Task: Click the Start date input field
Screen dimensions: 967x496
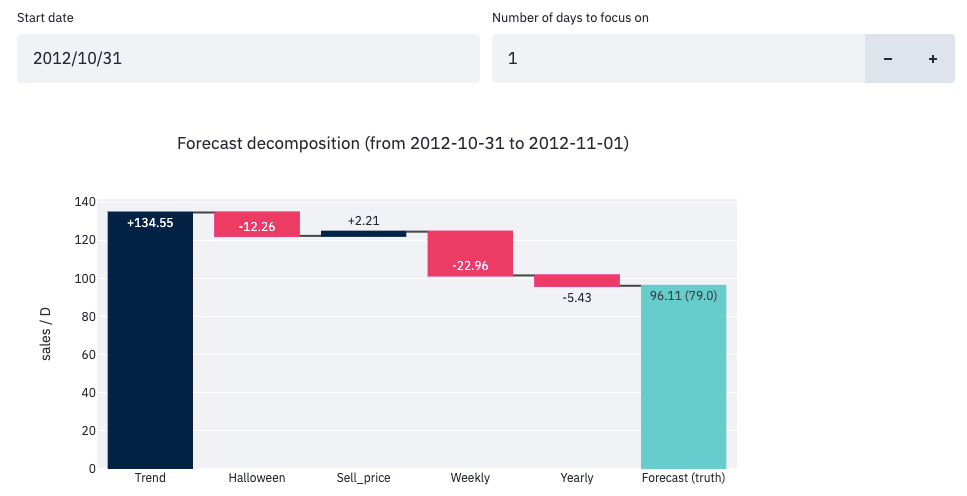Action: pyautogui.click(x=248, y=59)
